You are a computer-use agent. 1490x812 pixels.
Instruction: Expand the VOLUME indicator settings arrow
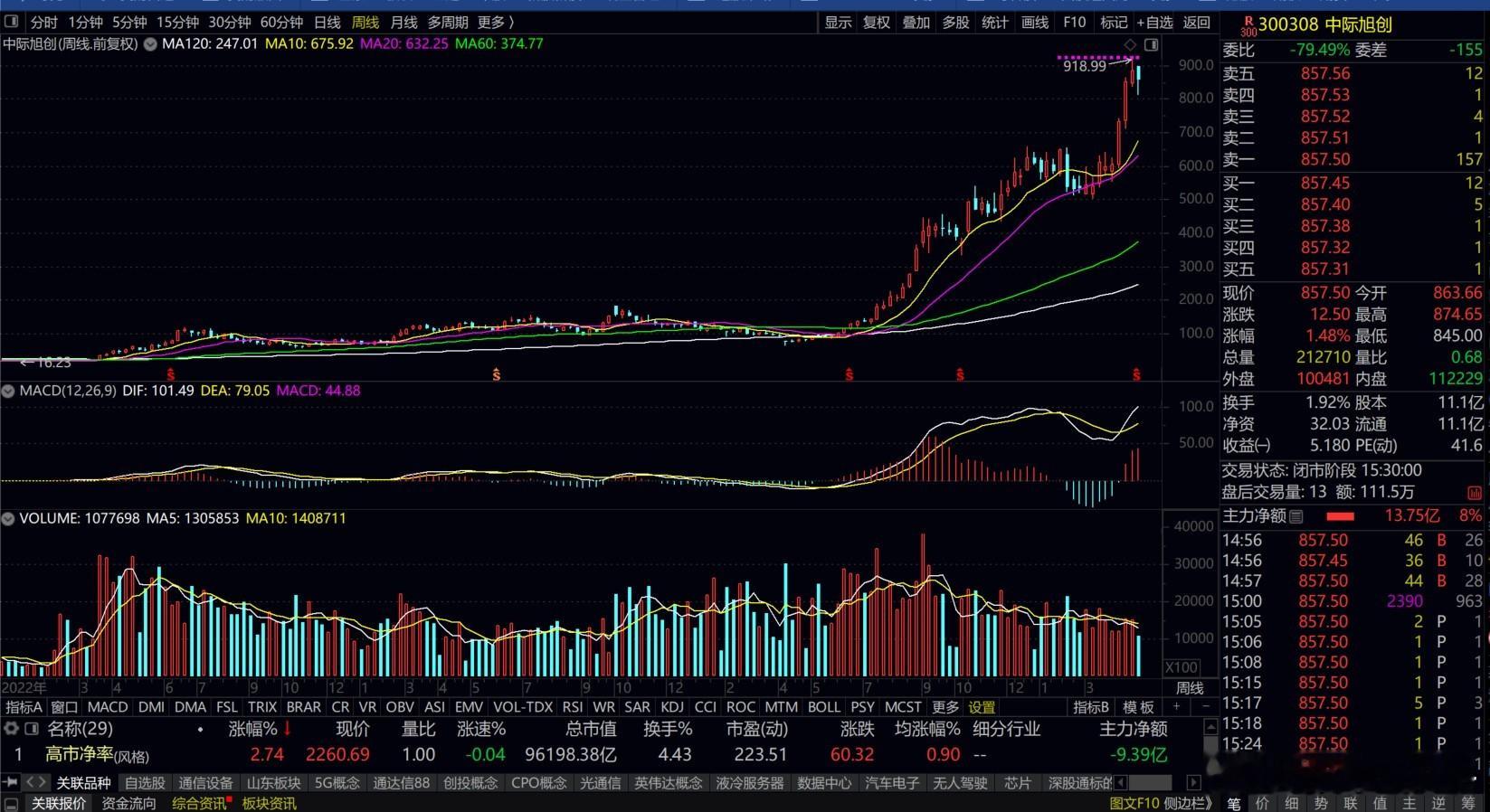(8, 519)
